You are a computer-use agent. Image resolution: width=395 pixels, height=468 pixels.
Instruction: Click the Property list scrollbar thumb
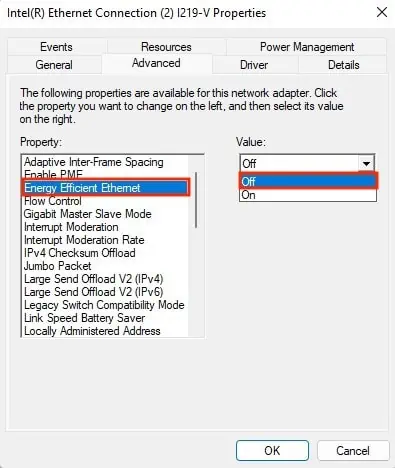tap(196, 200)
